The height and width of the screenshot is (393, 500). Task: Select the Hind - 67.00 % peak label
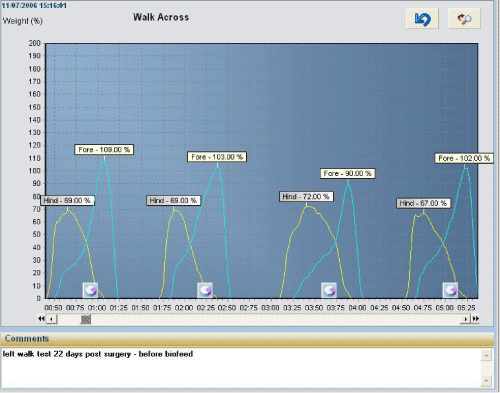(423, 203)
